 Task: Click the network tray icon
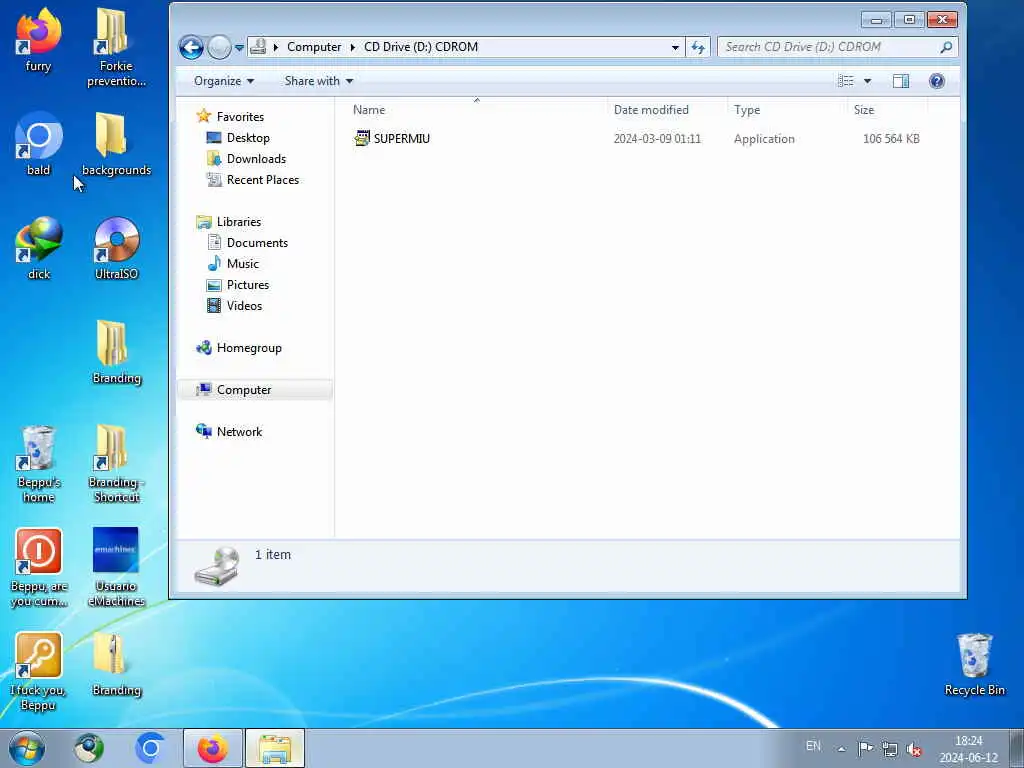click(889, 748)
